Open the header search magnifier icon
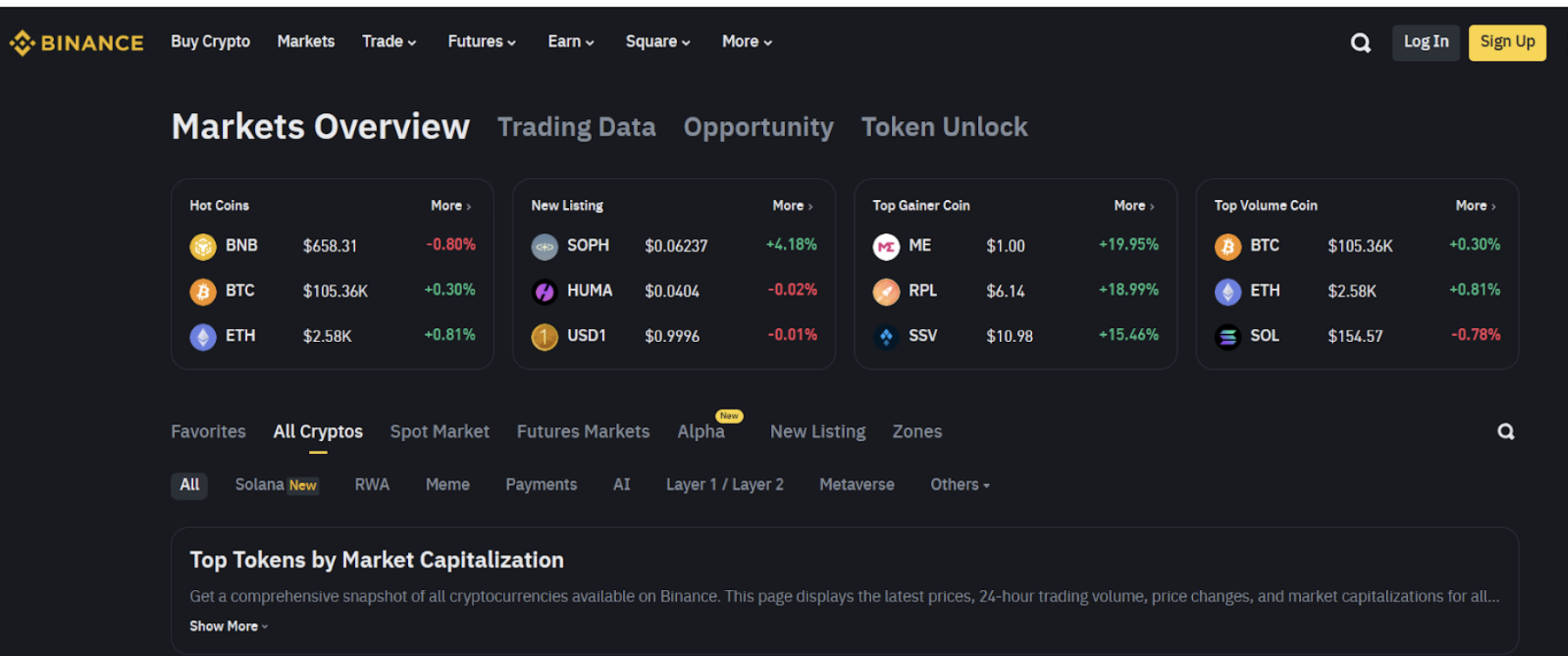 (x=1360, y=43)
